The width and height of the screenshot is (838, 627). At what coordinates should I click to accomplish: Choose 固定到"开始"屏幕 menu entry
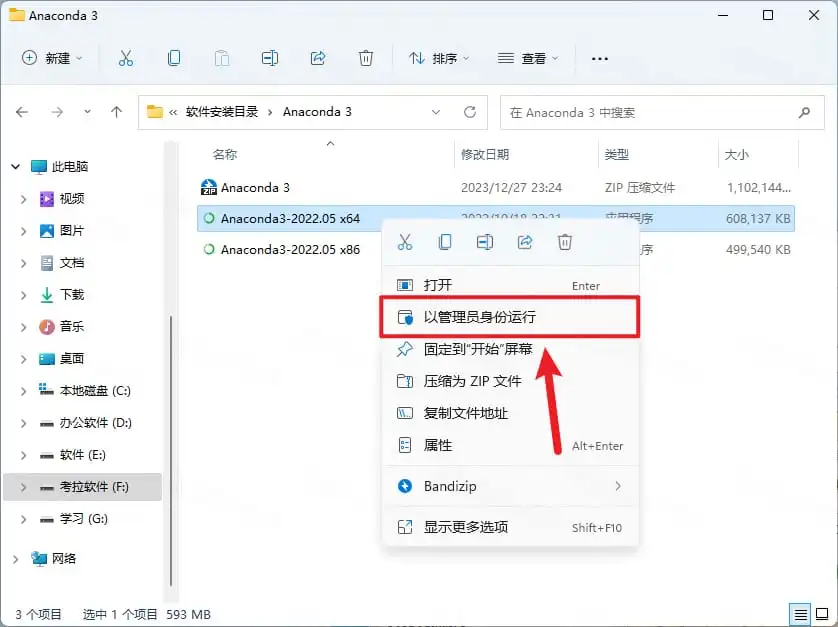coord(511,349)
